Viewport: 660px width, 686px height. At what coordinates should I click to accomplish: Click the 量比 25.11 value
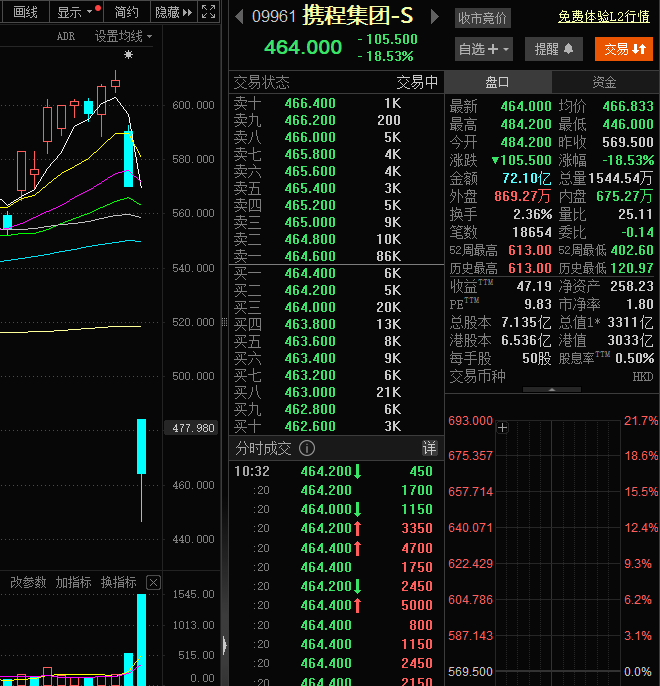click(636, 214)
